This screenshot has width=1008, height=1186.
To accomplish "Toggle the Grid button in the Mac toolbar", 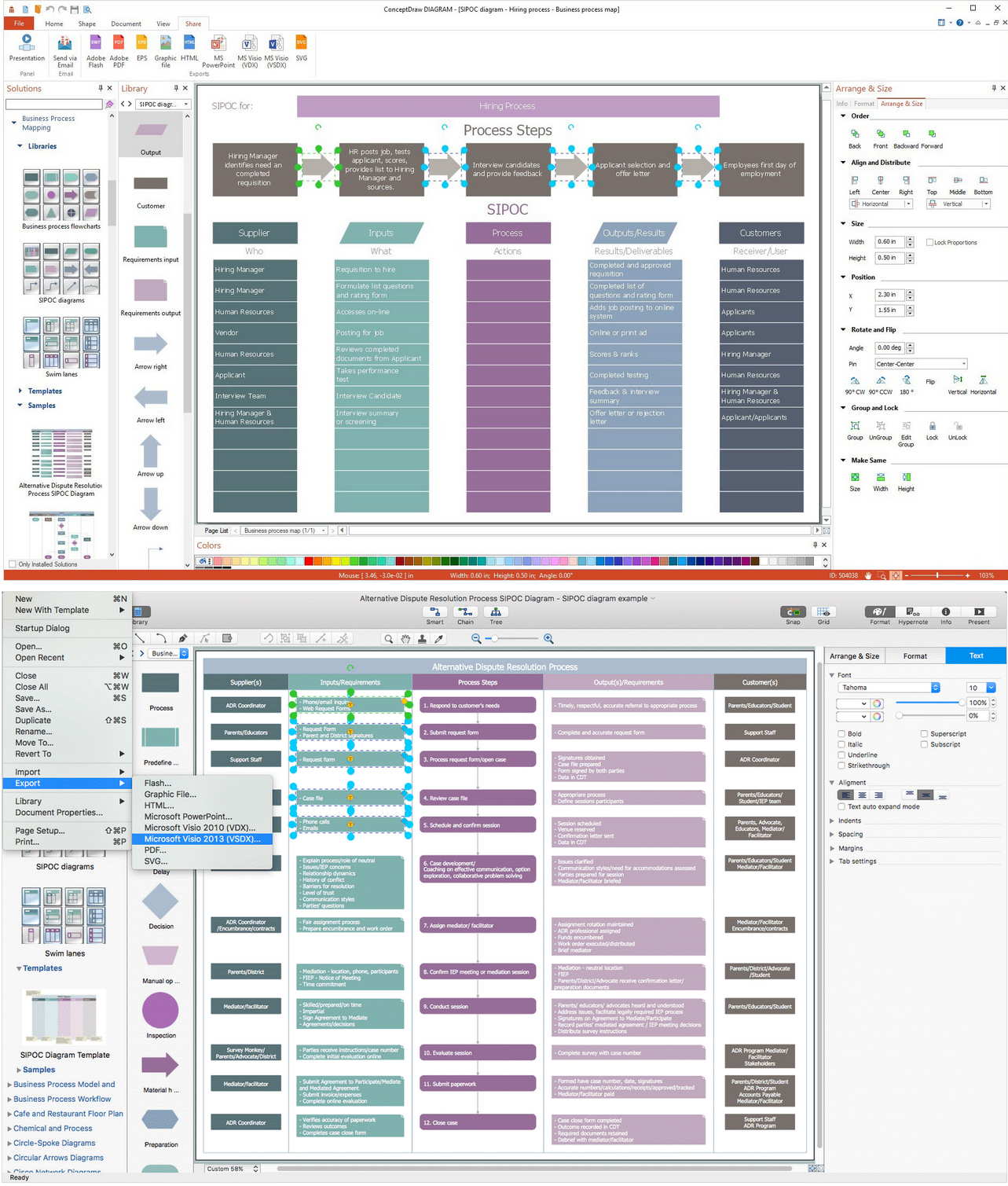I will 823,615.
